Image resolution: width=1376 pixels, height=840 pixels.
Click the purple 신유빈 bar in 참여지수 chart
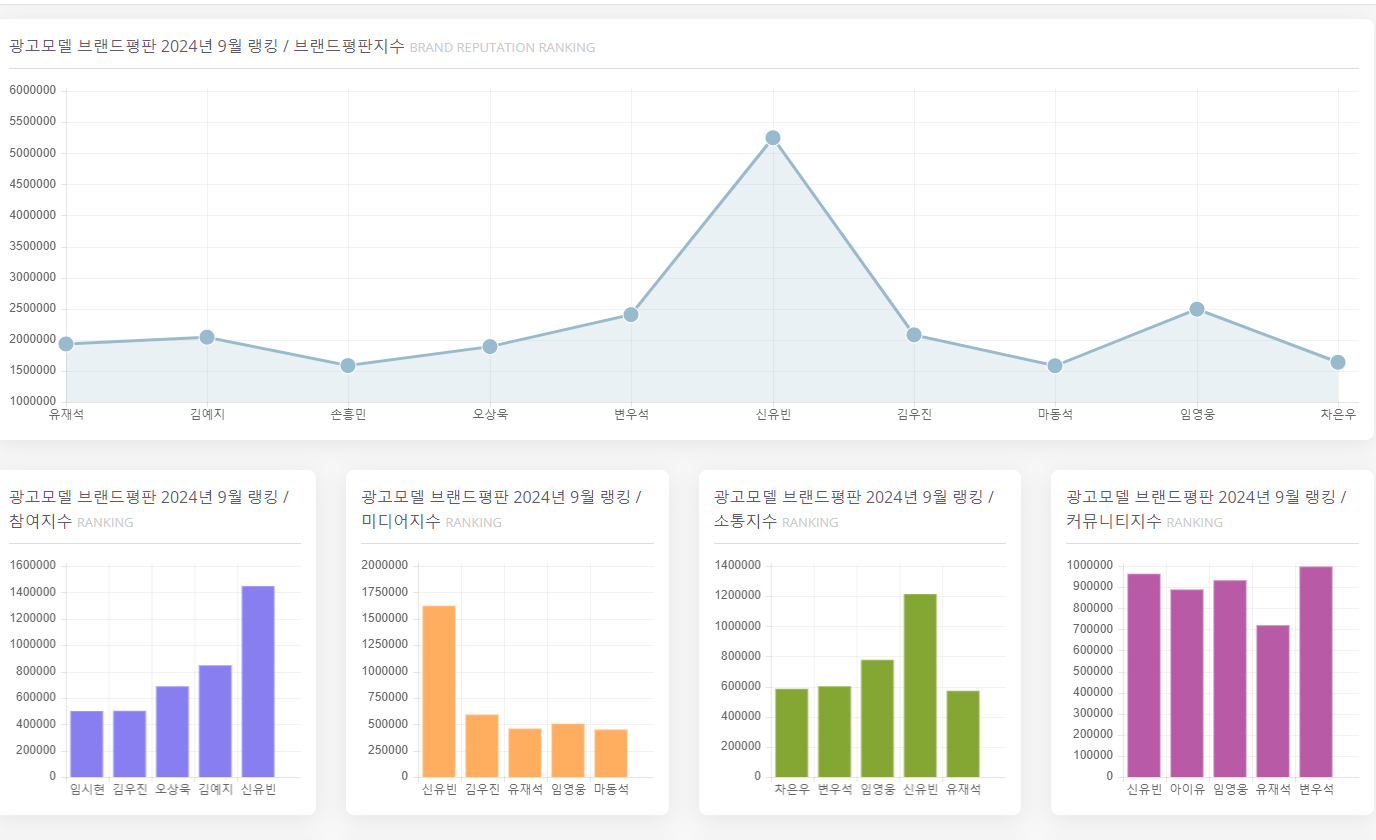coord(258,681)
